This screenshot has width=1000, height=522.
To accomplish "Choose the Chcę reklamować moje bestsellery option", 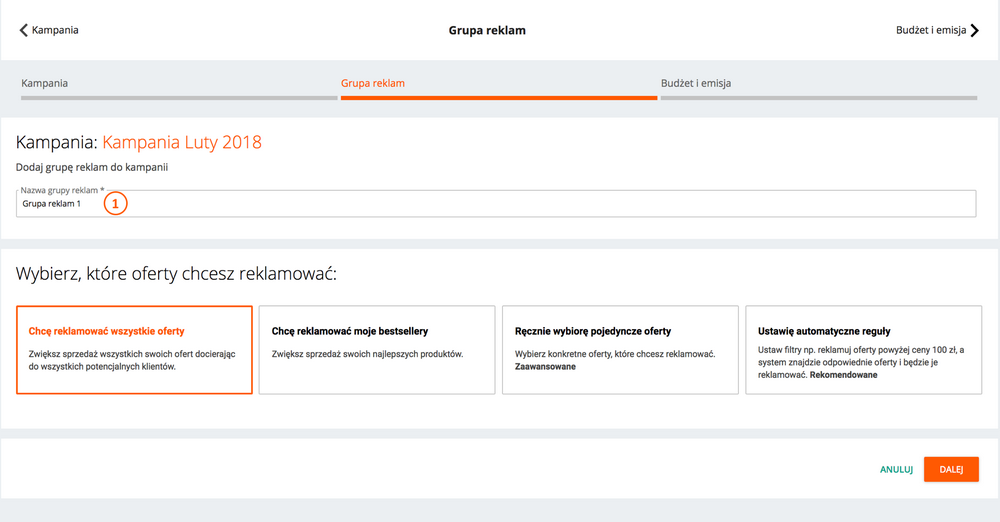I will coord(377,350).
